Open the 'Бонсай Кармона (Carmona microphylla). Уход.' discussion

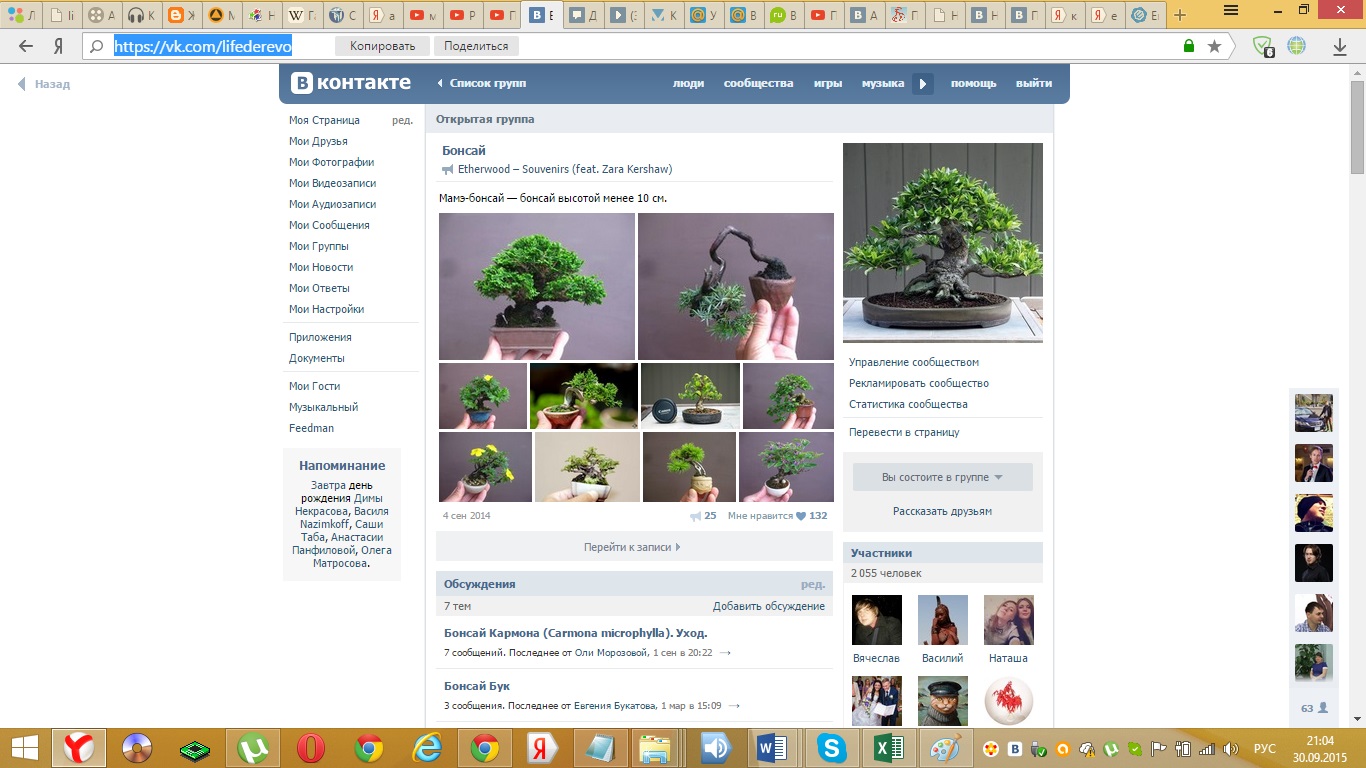pos(575,633)
